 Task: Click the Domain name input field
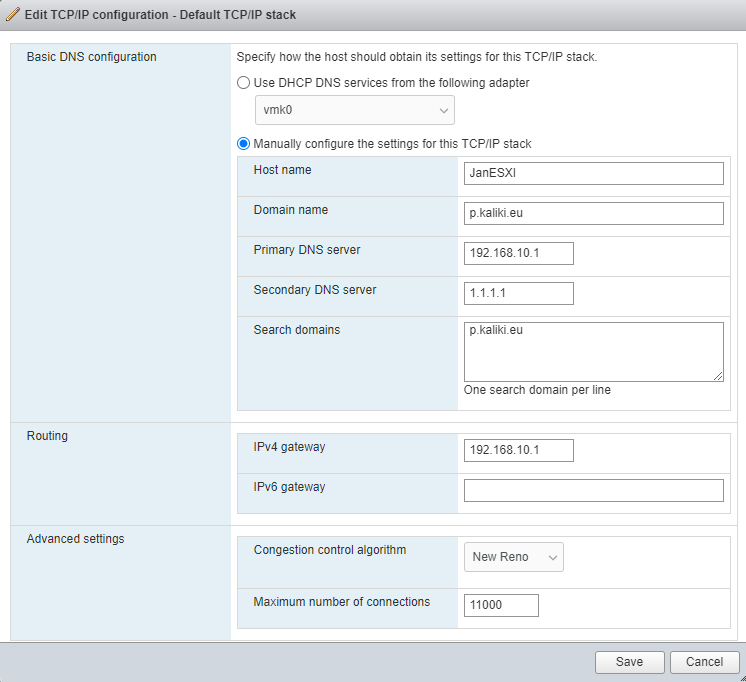click(593, 214)
